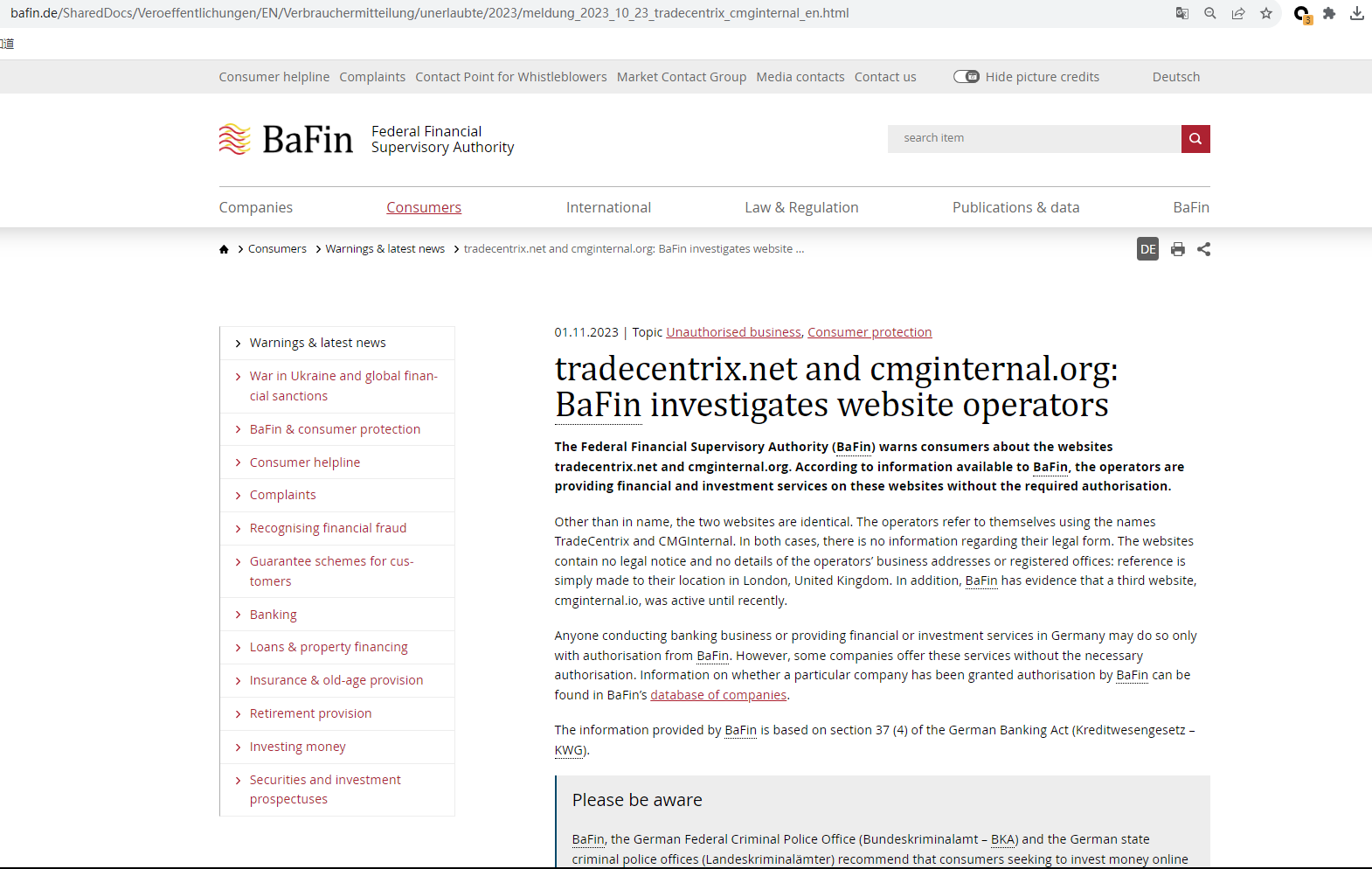Toggle the Hide picture credits switch
Image resolution: width=1372 pixels, height=869 pixels.
point(967,77)
